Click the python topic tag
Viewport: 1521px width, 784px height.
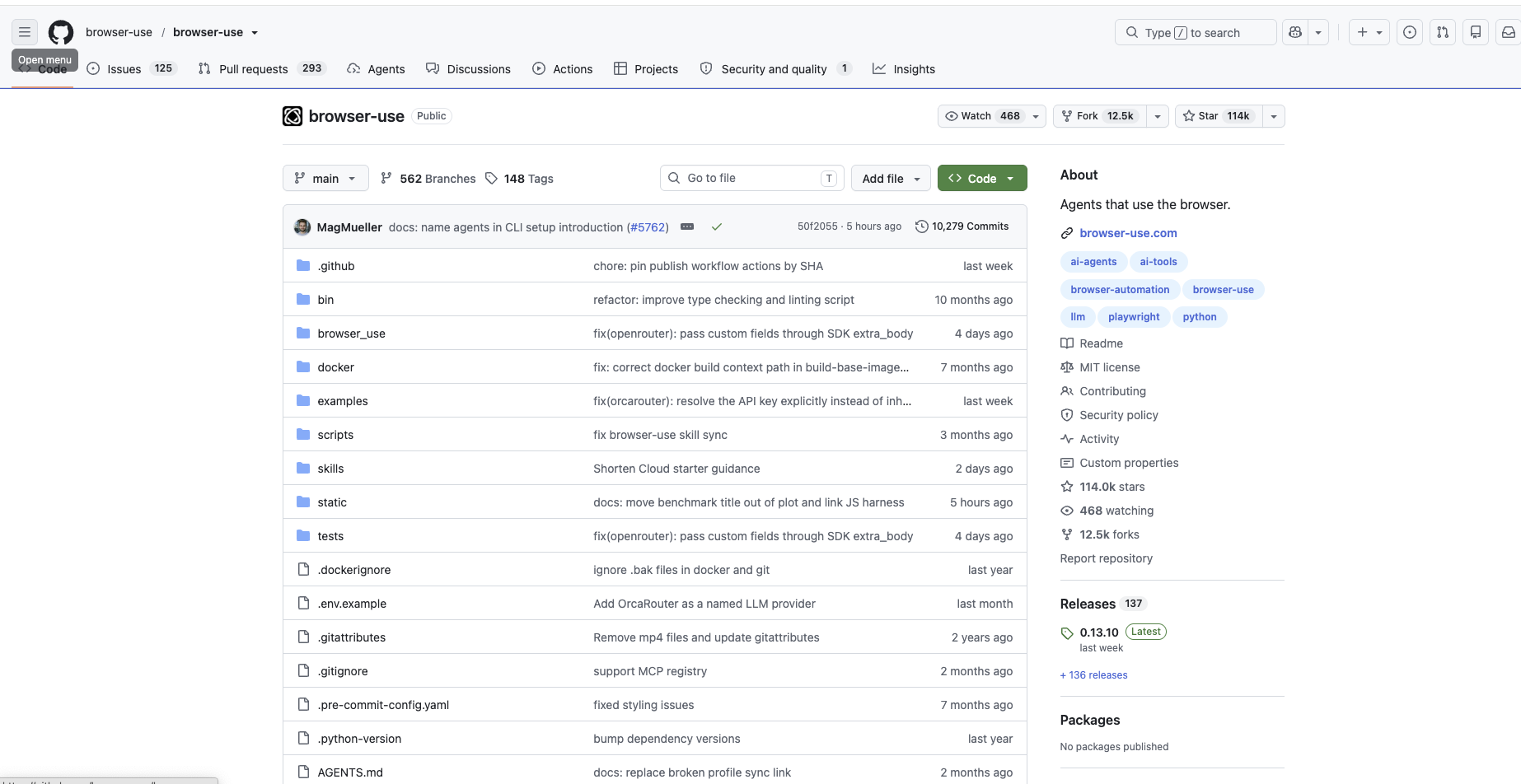tap(1200, 317)
